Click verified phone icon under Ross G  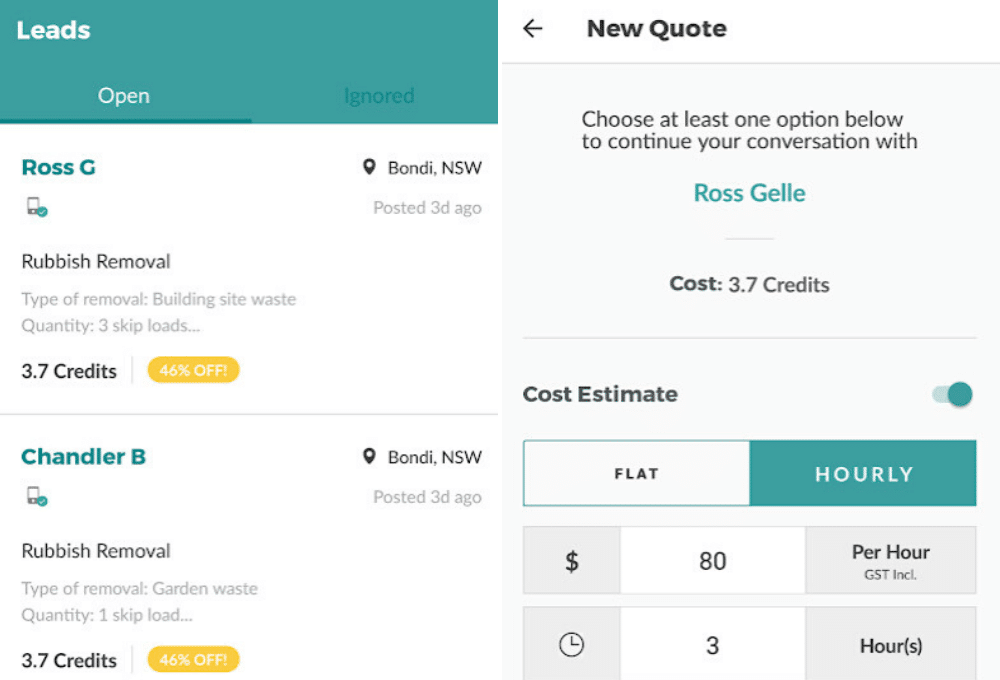pyautogui.click(x=37, y=207)
